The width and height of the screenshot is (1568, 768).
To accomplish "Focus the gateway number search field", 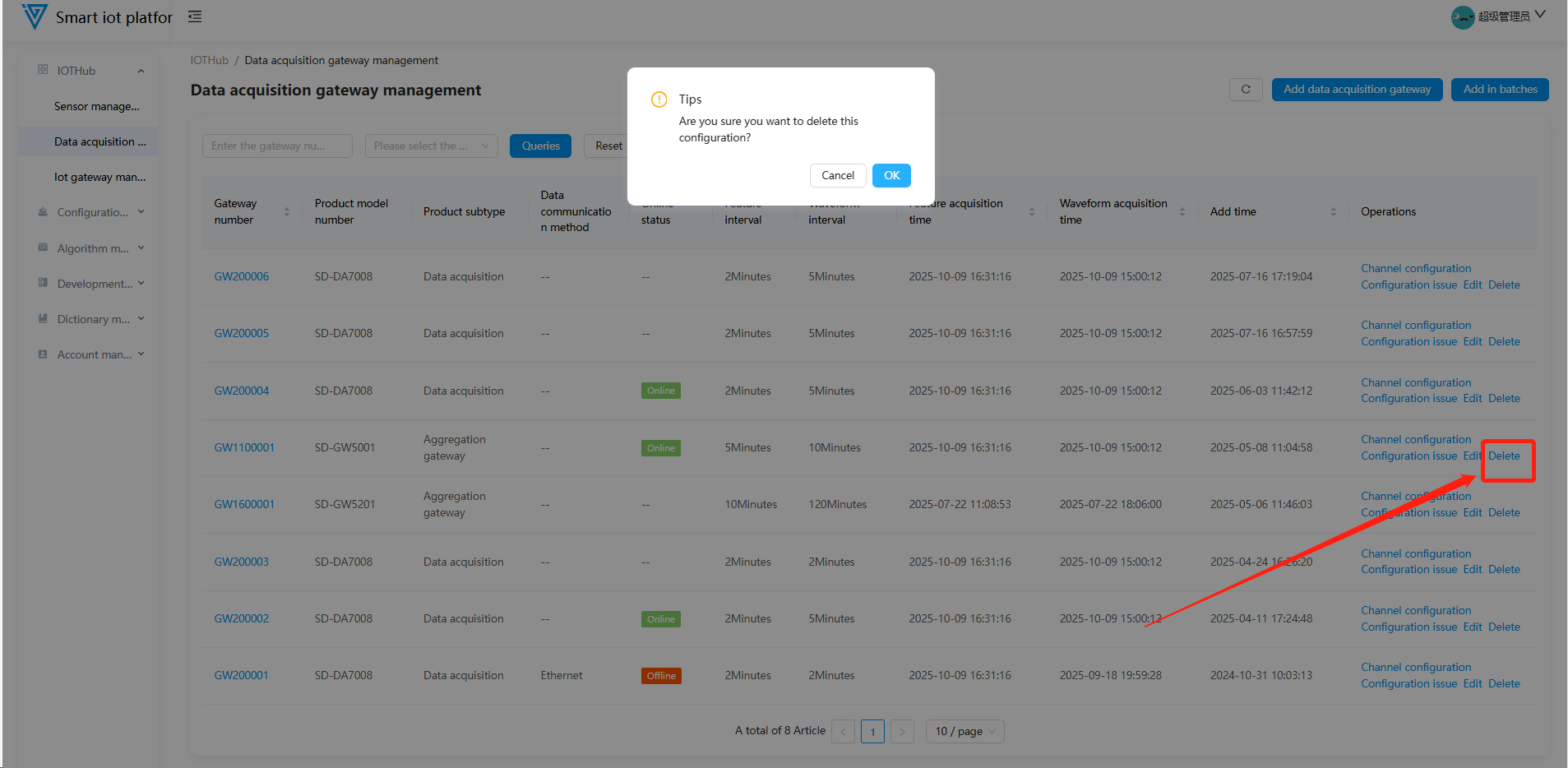I will coord(276,146).
